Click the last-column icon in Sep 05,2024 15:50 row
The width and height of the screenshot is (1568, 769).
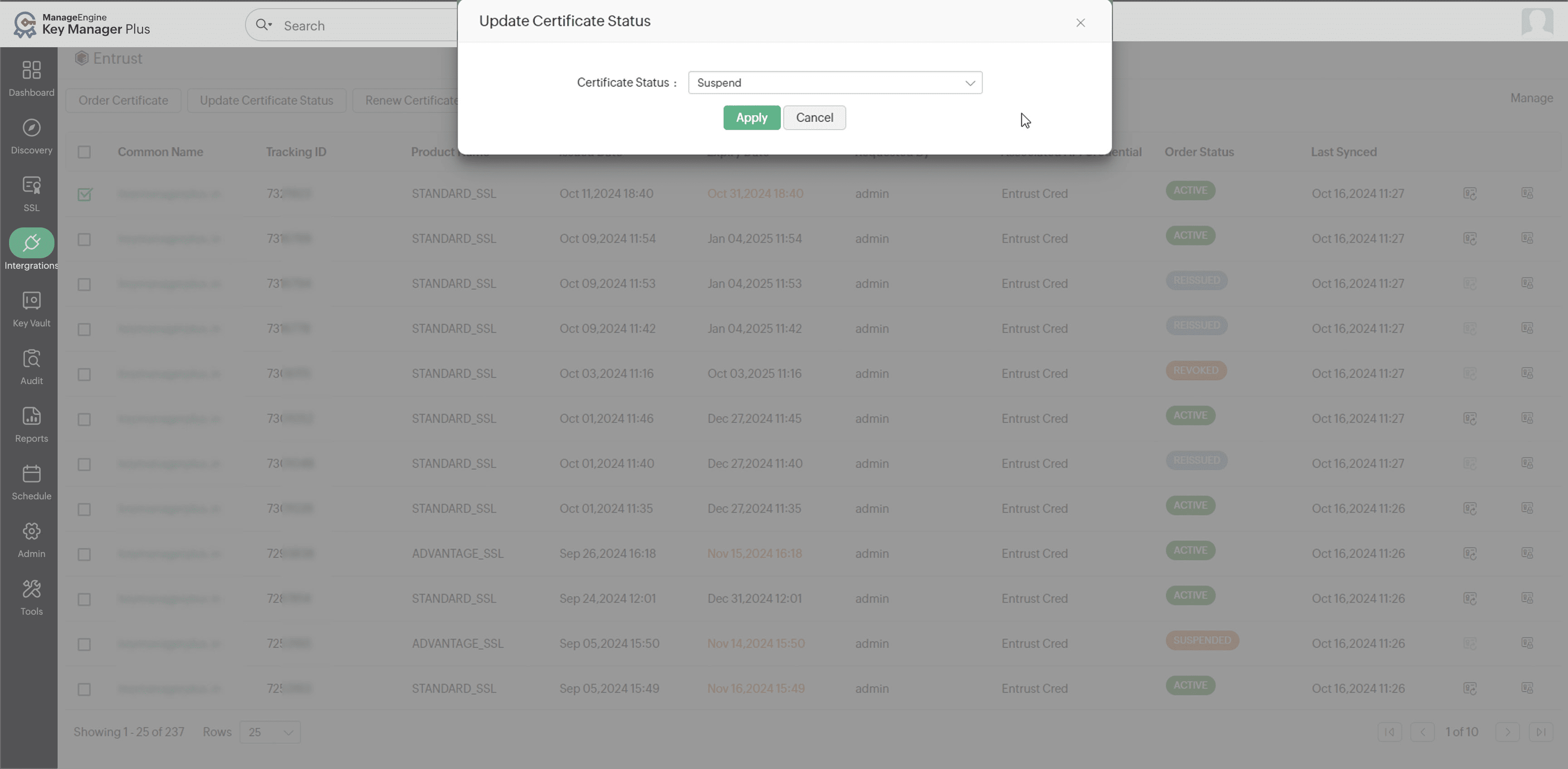point(1527,643)
